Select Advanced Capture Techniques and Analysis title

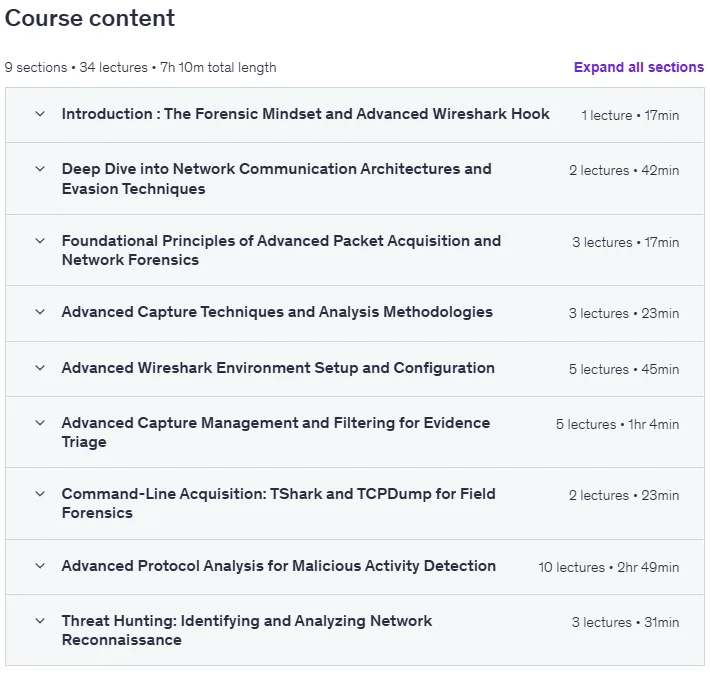pyautogui.click(x=277, y=312)
